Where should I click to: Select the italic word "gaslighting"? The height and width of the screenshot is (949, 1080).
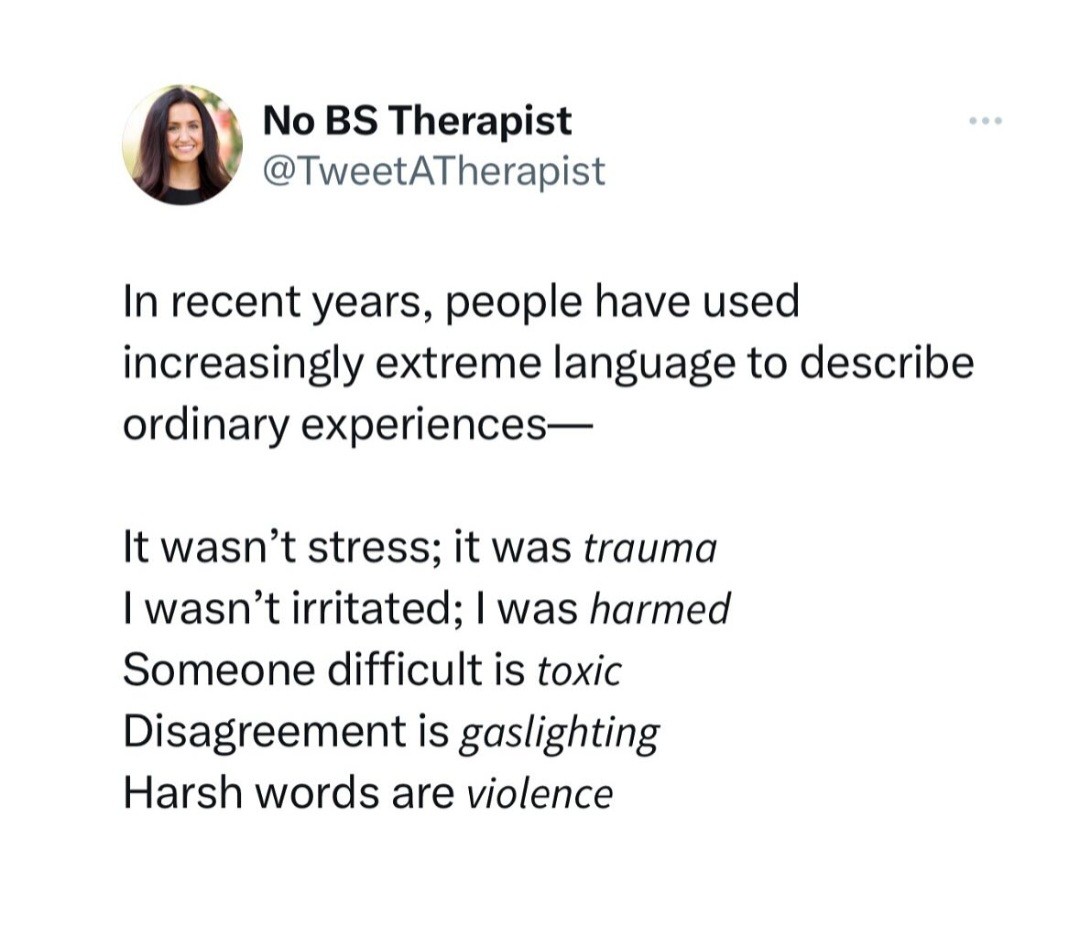tap(558, 733)
